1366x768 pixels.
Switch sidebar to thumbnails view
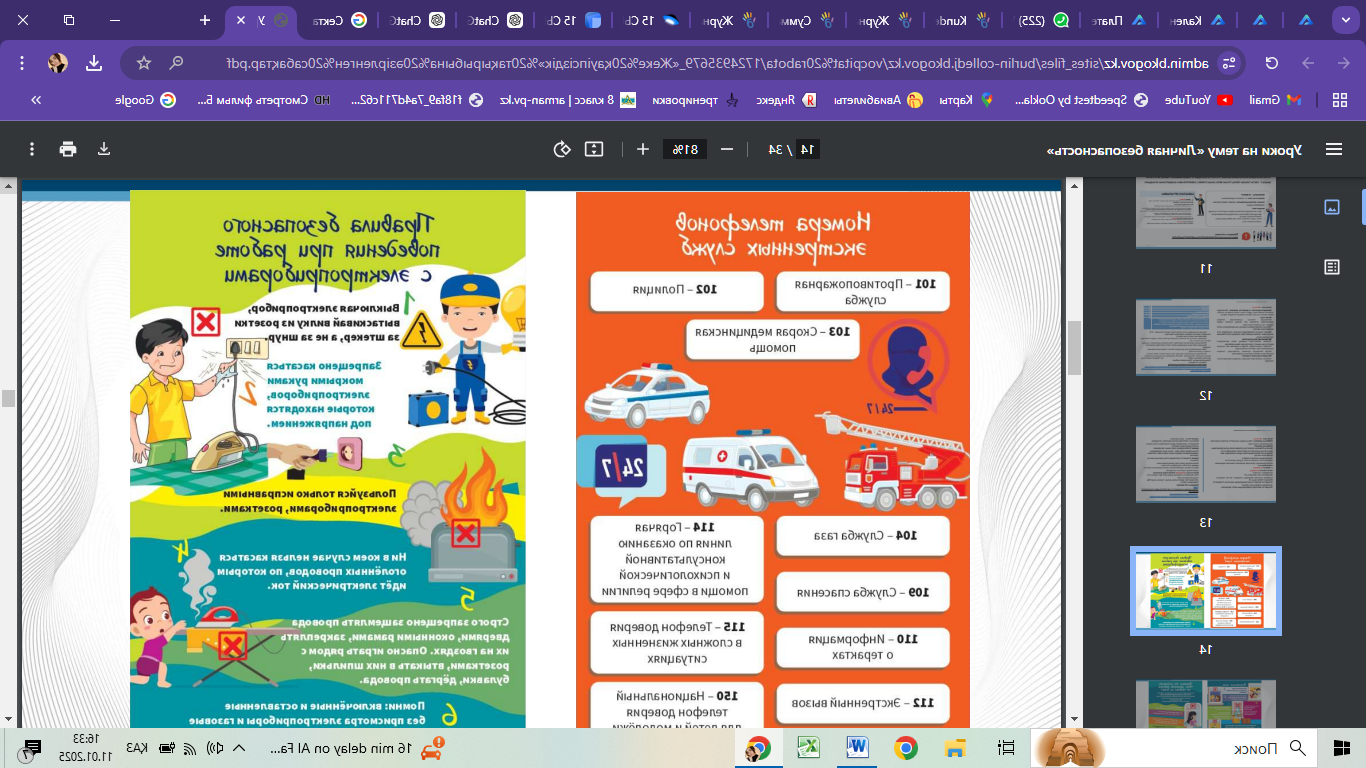pyautogui.click(x=1331, y=207)
